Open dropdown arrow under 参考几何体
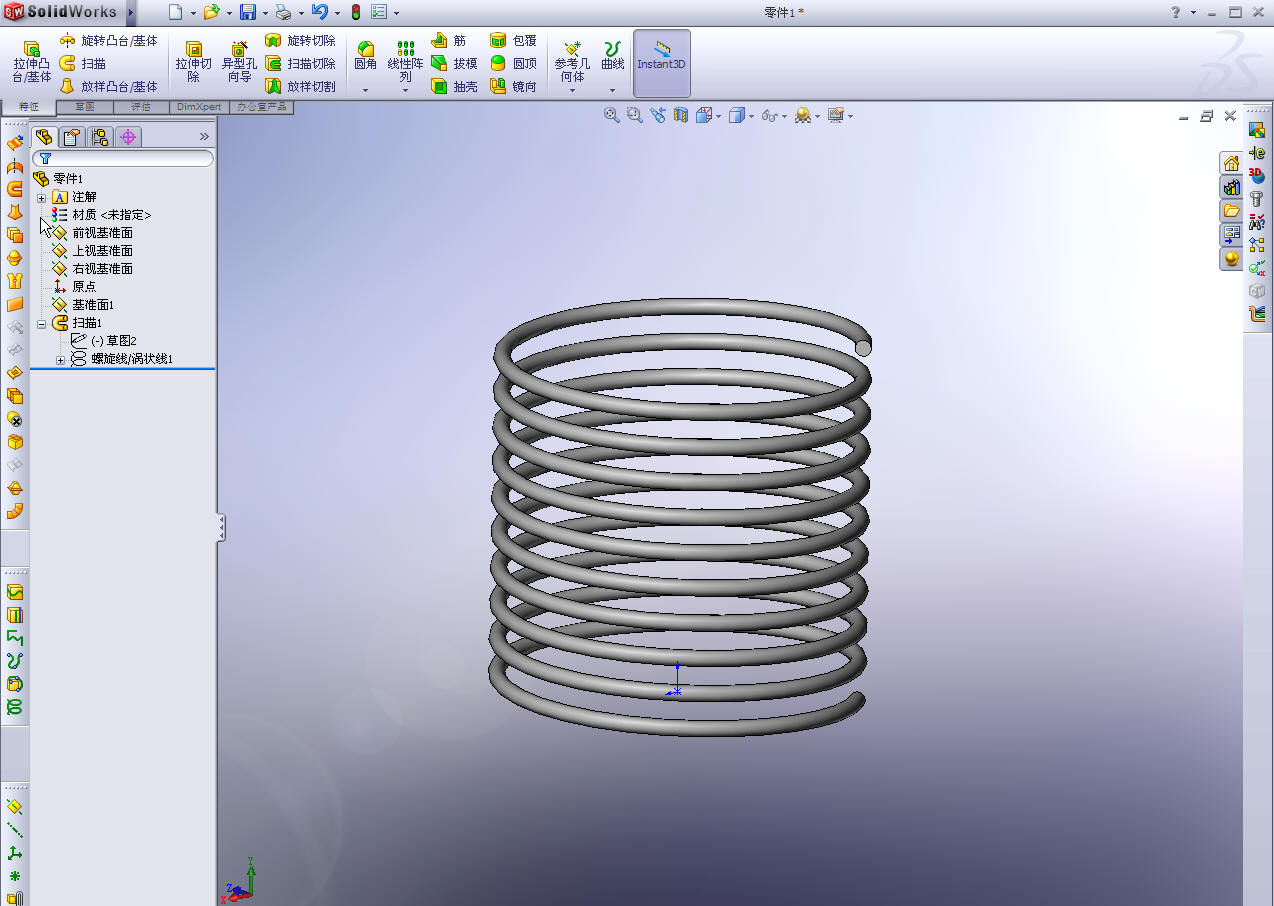Image resolution: width=1274 pixels, height=906 pixels. 573,90
